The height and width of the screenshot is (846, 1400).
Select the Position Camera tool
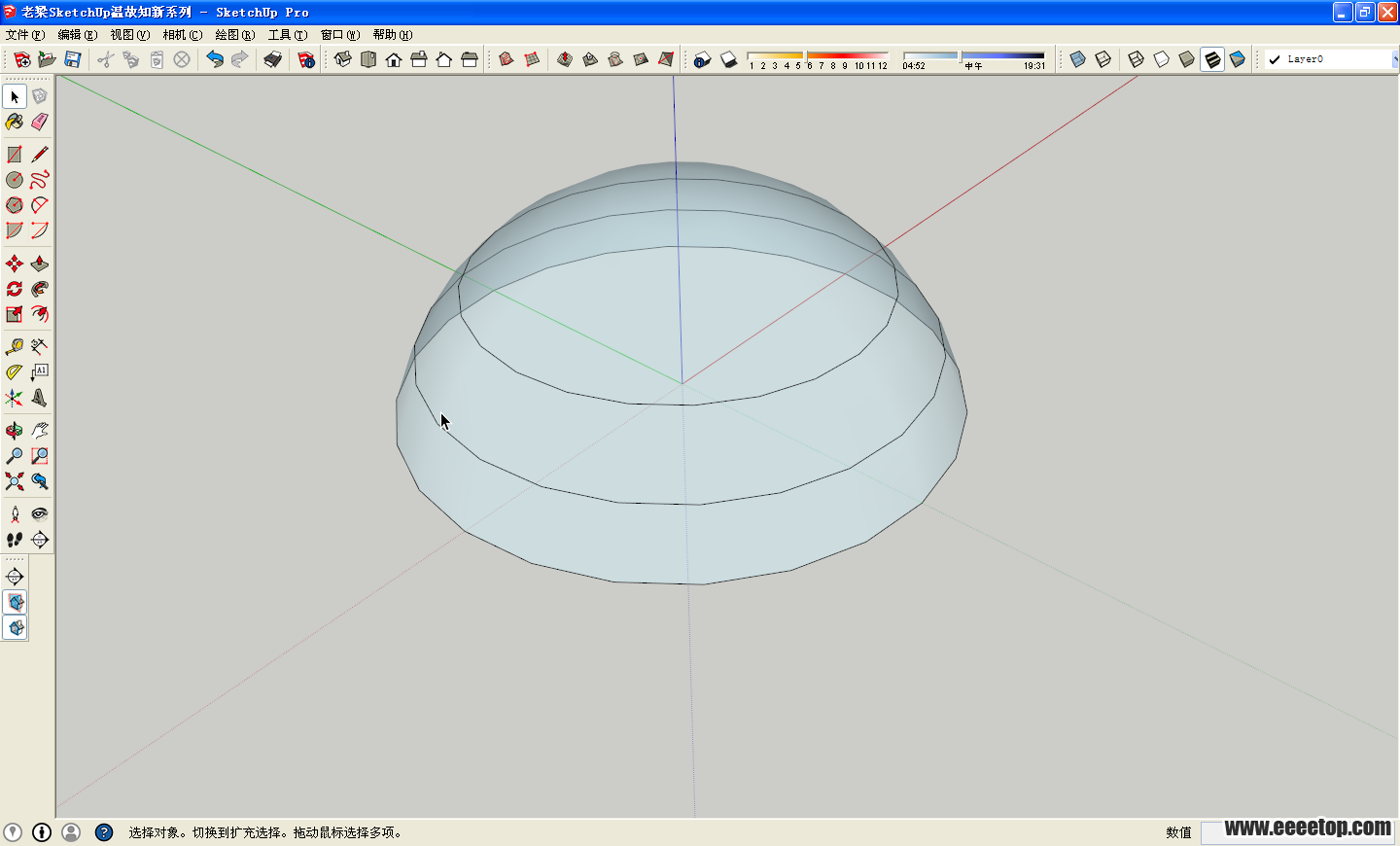15,514
